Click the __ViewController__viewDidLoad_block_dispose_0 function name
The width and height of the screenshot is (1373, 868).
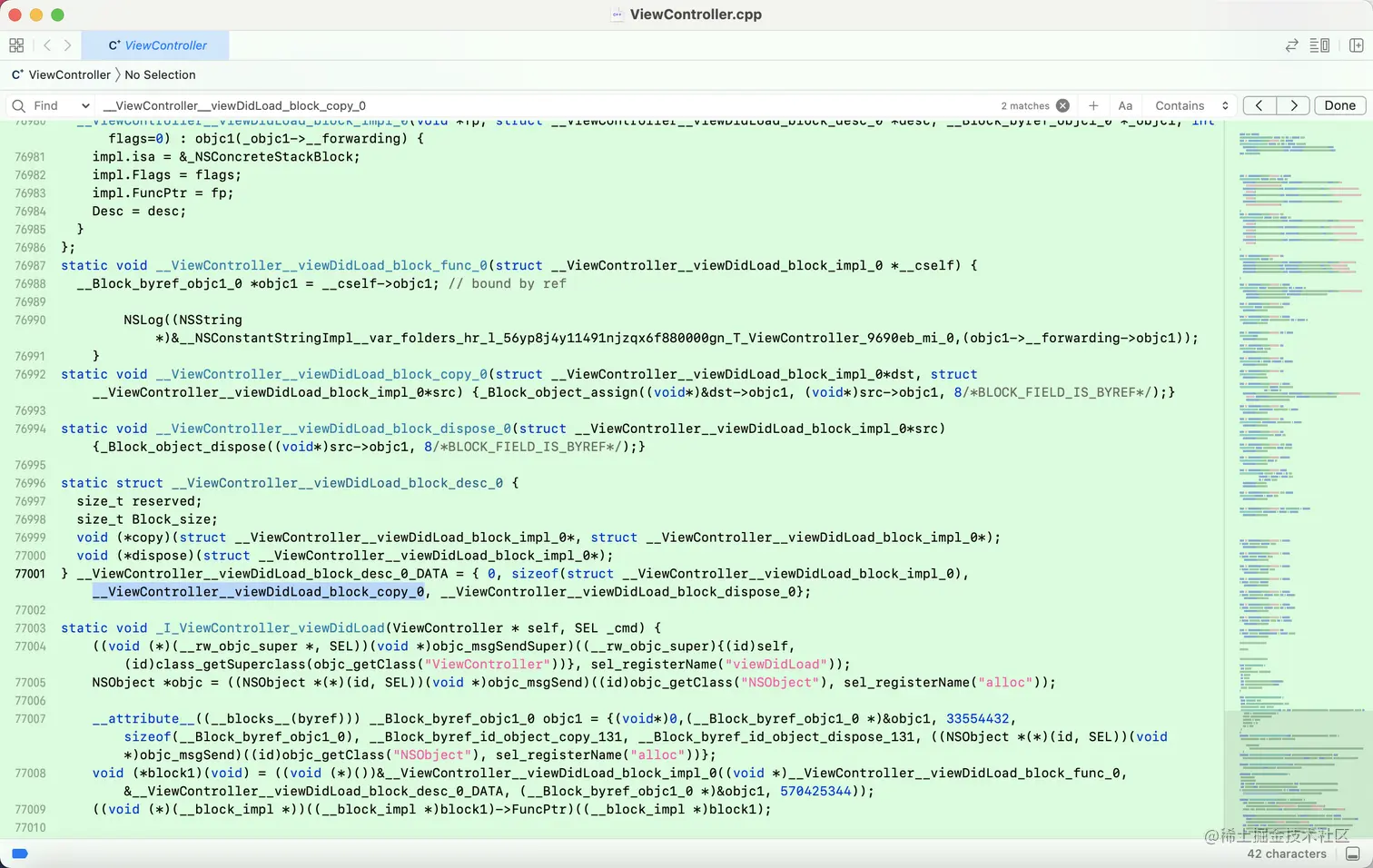[335, 429]
